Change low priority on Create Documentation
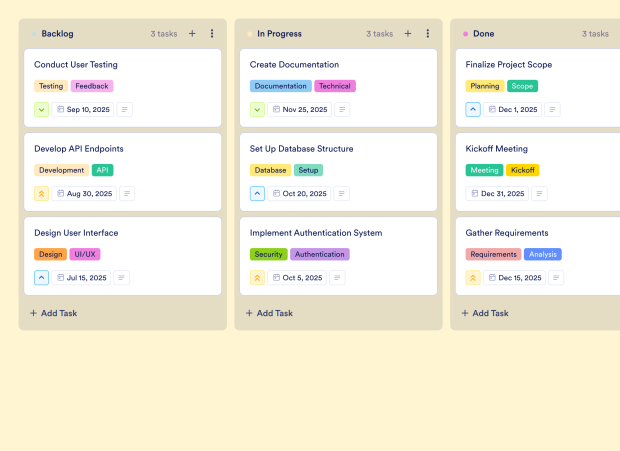This screenshot has width=620, height=451. click(x=257, y=109)
